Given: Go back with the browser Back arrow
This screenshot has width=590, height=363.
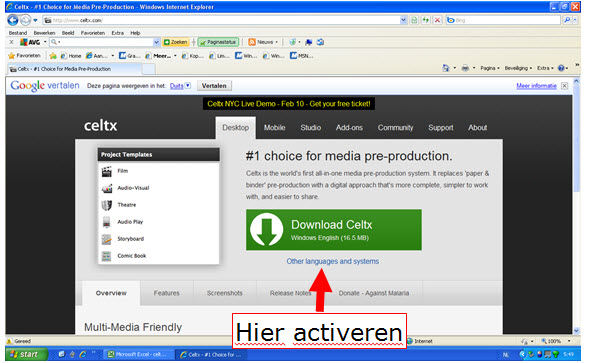Looking at the screenshot, I should (x=13, y=20).
